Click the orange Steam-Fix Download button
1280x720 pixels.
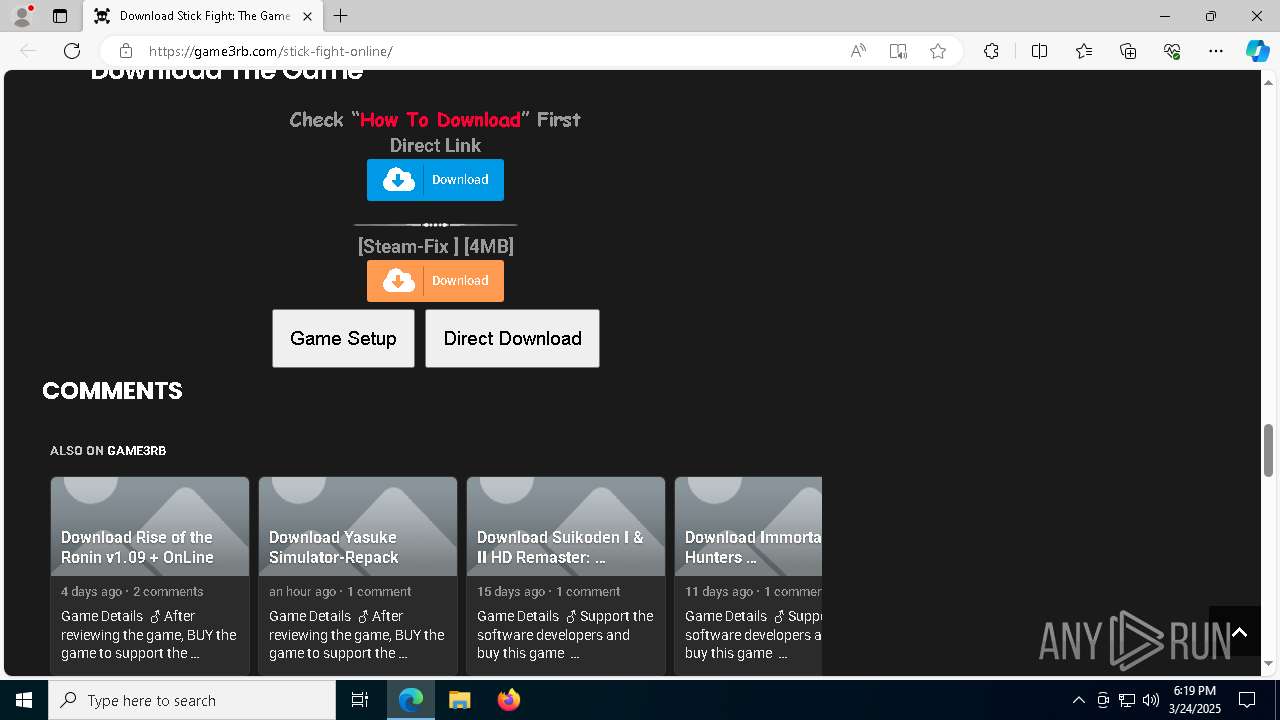tap(435, 281)
